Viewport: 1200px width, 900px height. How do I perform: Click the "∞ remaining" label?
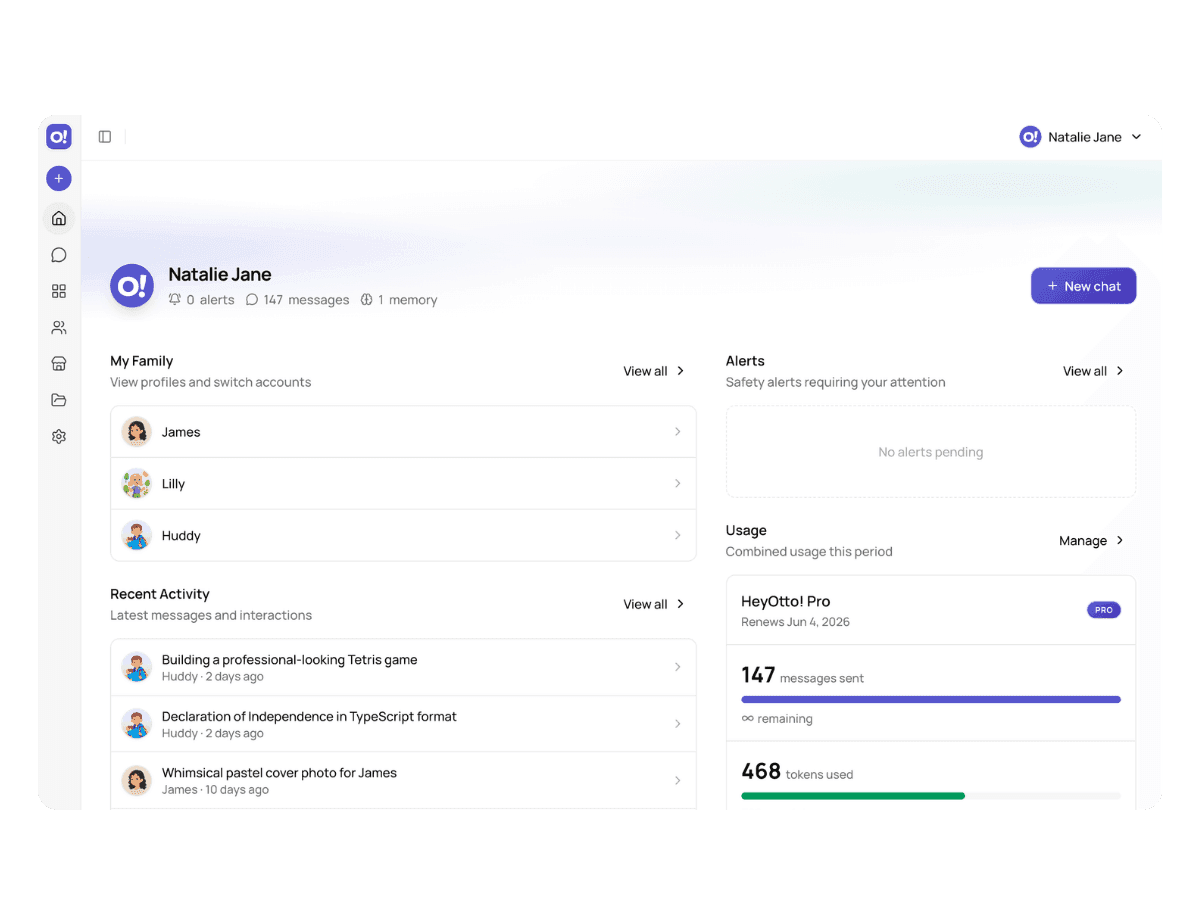[x=777, y=719]
